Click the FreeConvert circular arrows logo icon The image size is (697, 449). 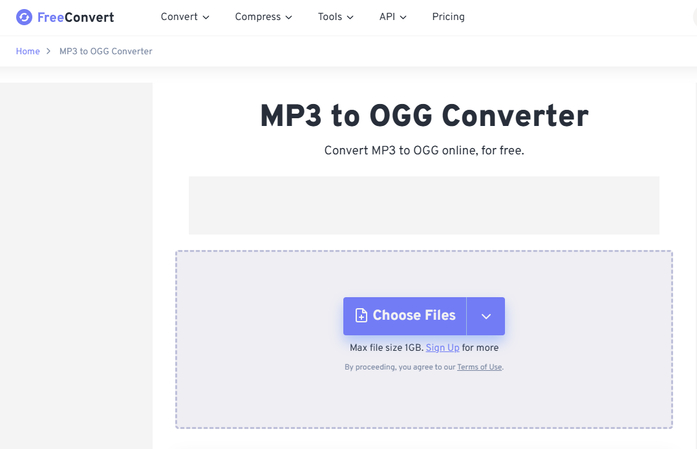24,17
